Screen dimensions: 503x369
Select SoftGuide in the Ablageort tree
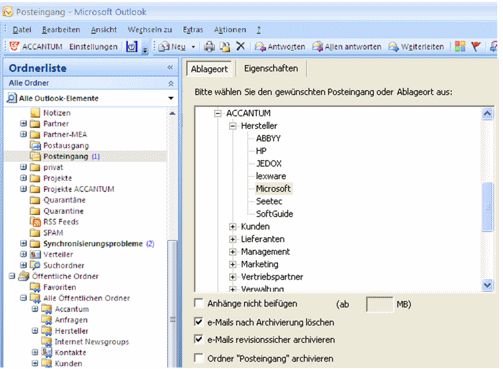point(274,214)
